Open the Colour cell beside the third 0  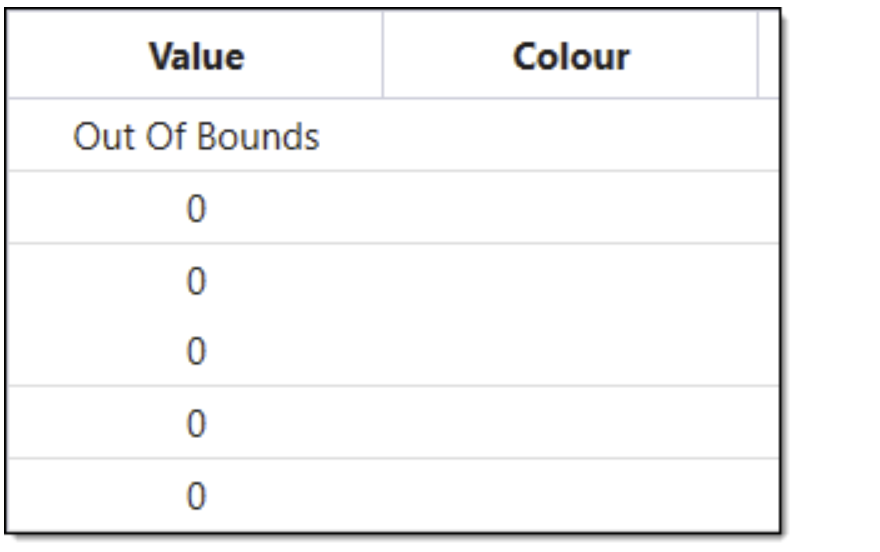(x=570, y=352)
